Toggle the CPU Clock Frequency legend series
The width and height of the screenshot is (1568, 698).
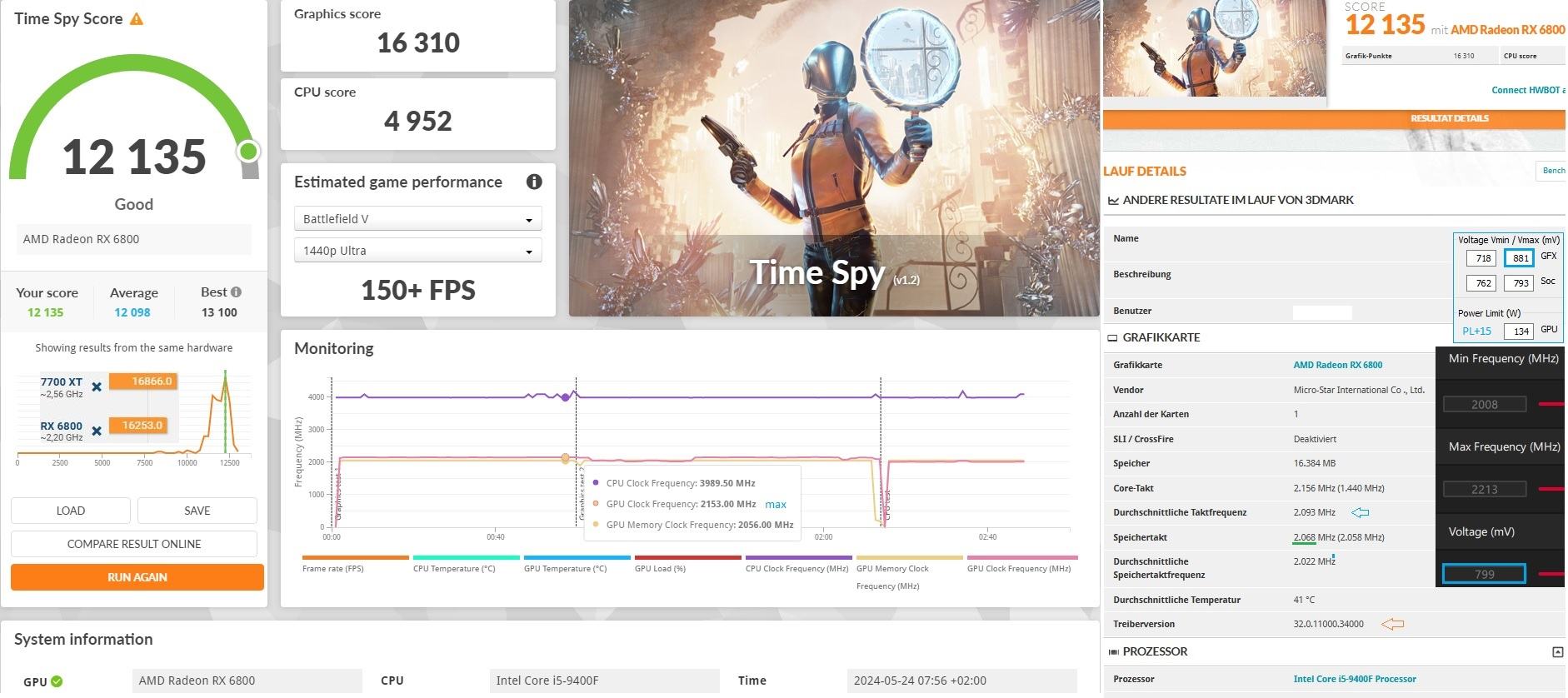coord(798,564)
